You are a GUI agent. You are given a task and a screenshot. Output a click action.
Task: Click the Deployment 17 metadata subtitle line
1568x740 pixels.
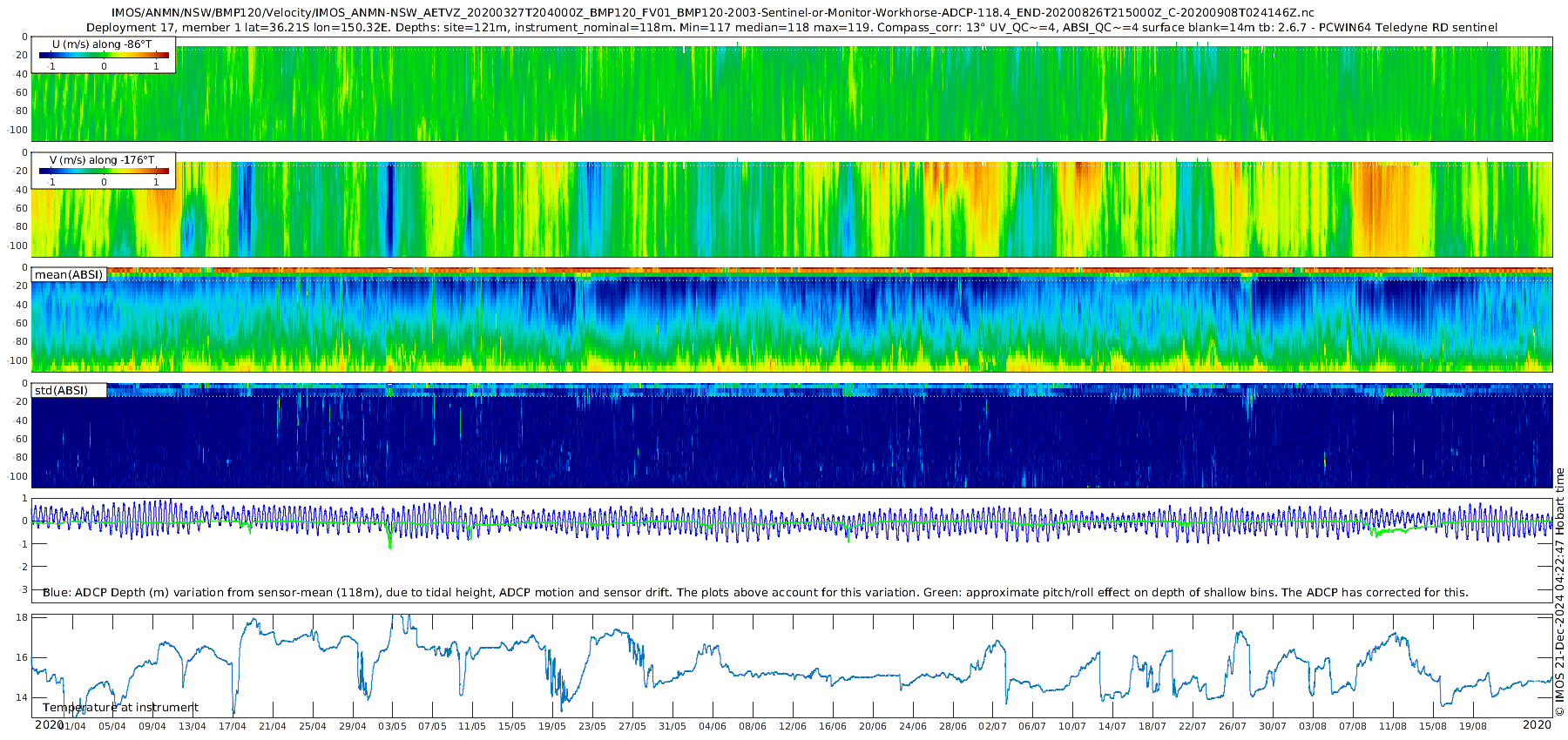click(791, 28)
